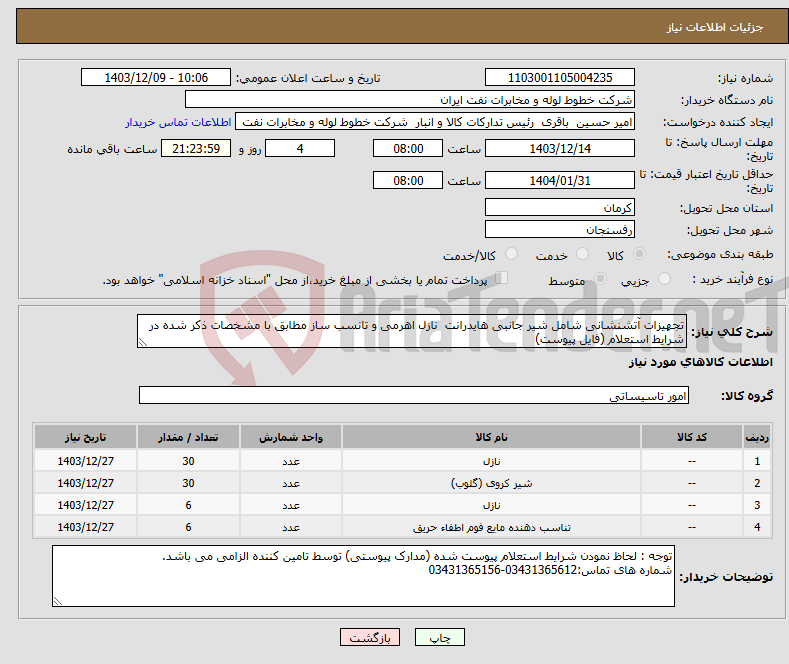Click the price validity date 1404/01/31
789x664 pixels.
pos(560,181)
